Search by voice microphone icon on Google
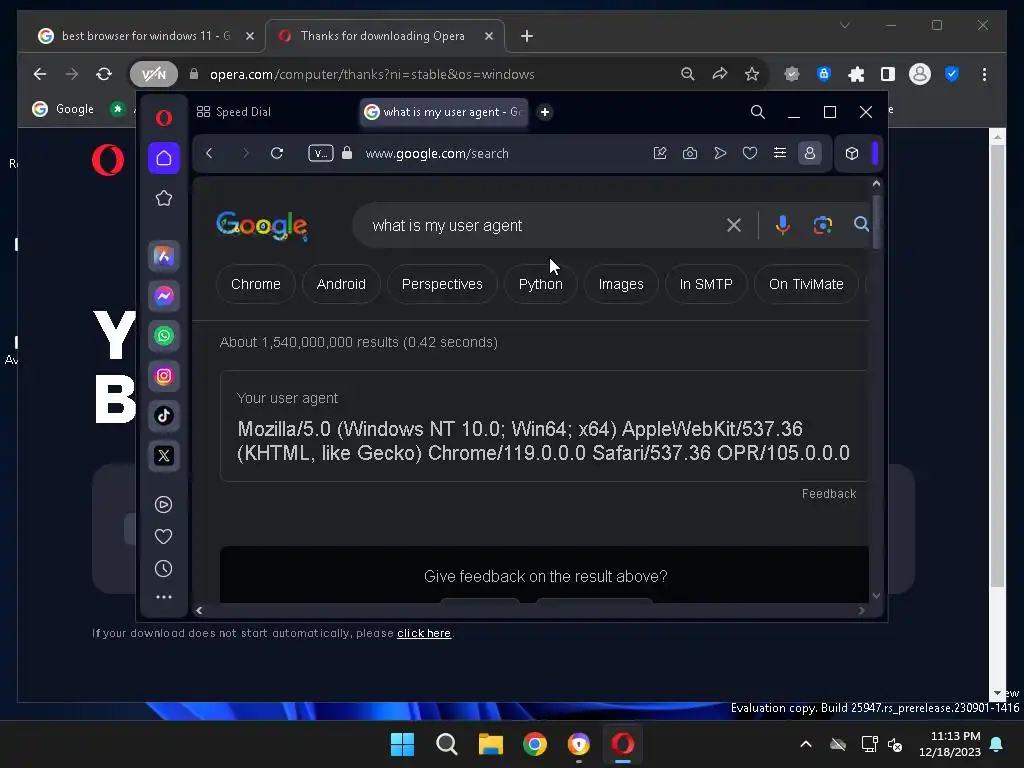The width and height of the screenshot is (1024, 768). (x=782, y=225)
